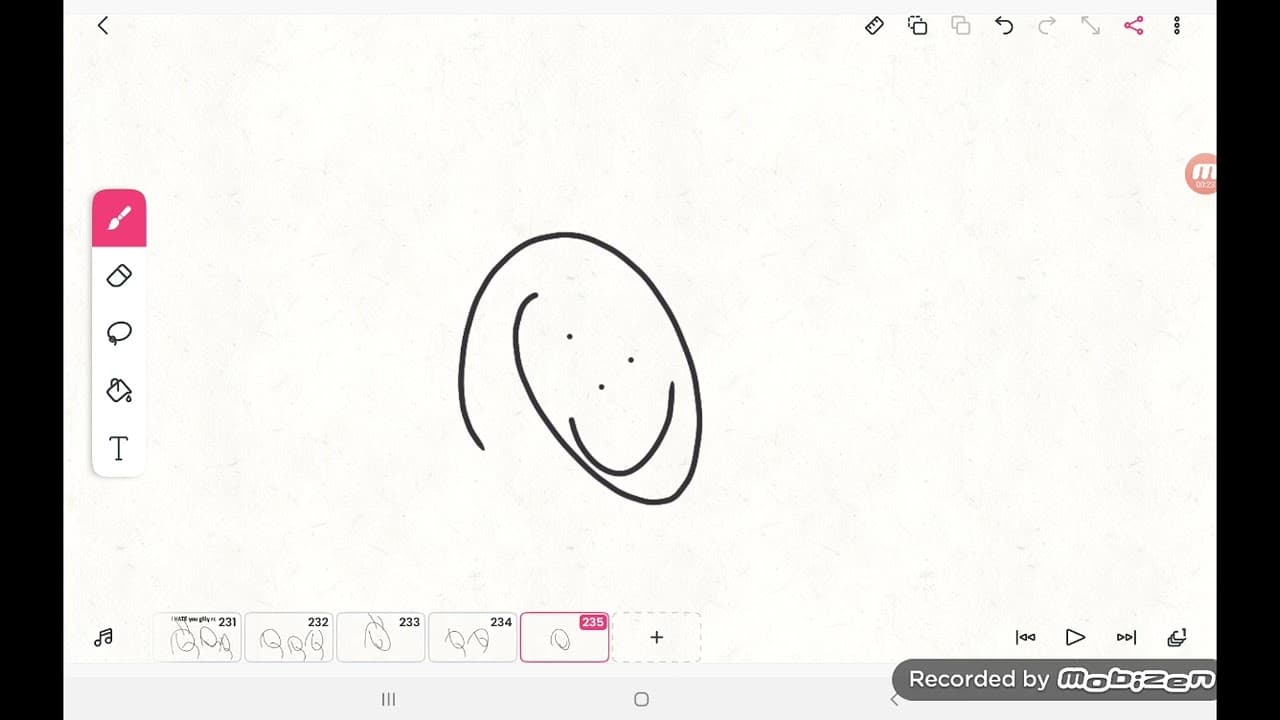1280x720 pixels.
Task: Add a new frame with plus button
Action: click(657, 637)
